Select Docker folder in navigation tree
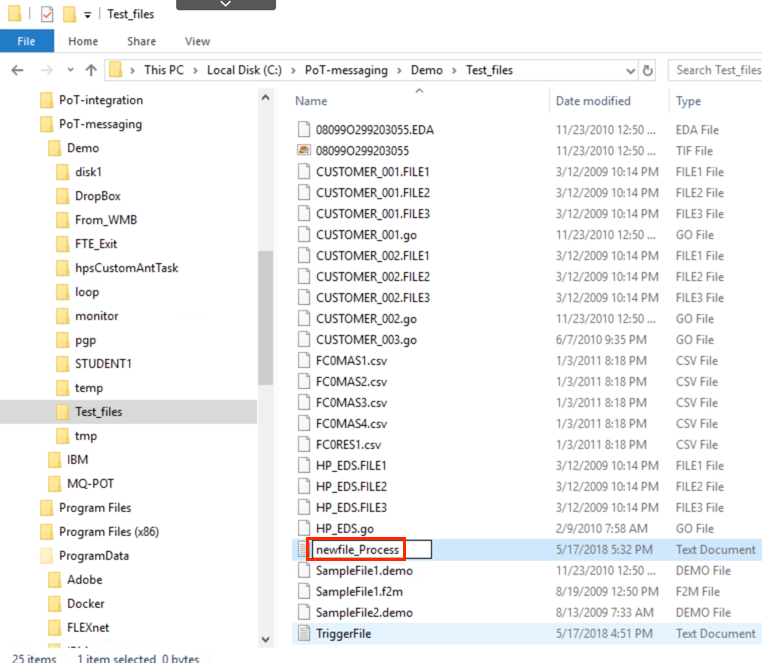The width and height of the screenshot is (762, 663). (x=86, y=604)
